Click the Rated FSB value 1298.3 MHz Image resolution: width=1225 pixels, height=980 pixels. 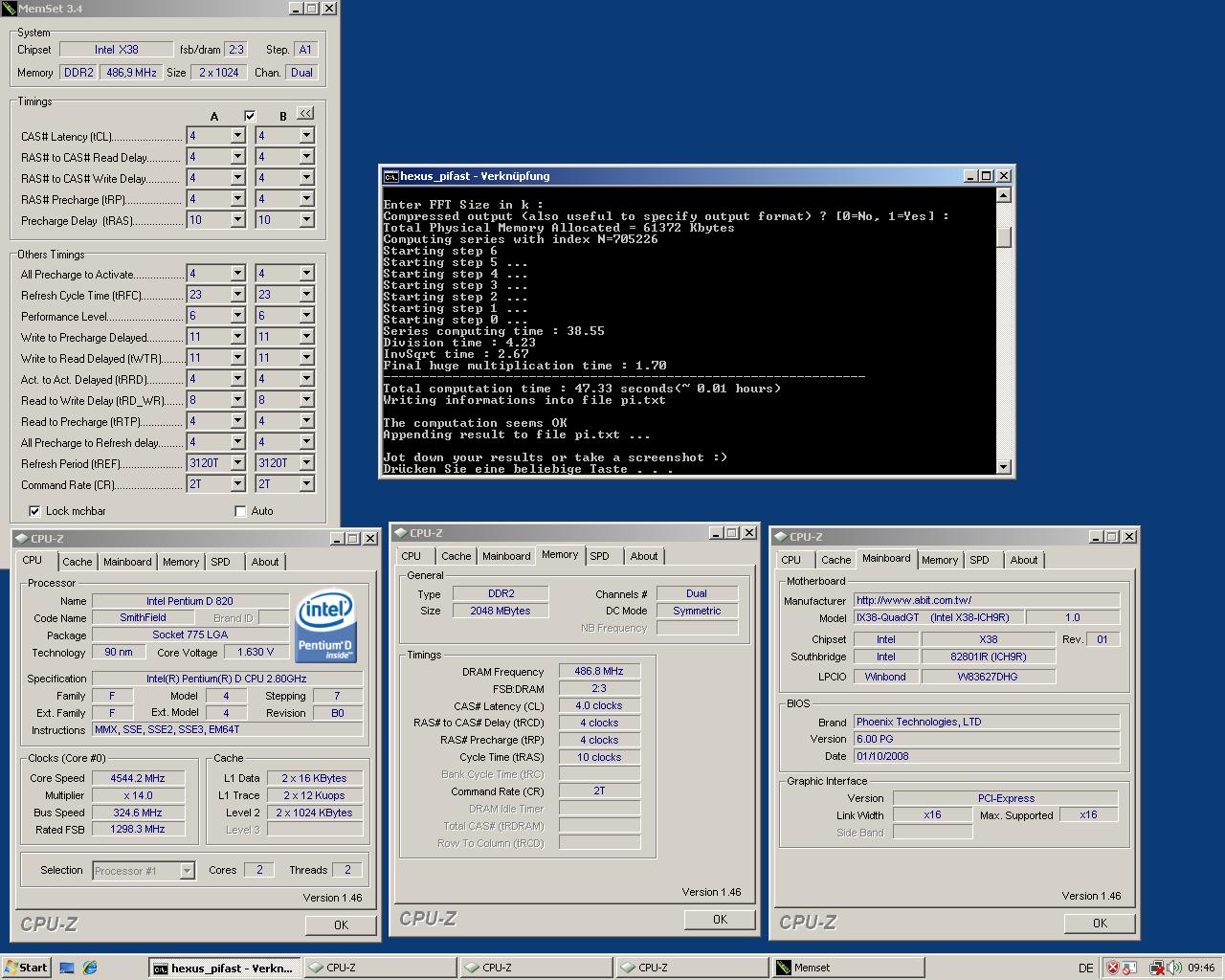[138, 830]
